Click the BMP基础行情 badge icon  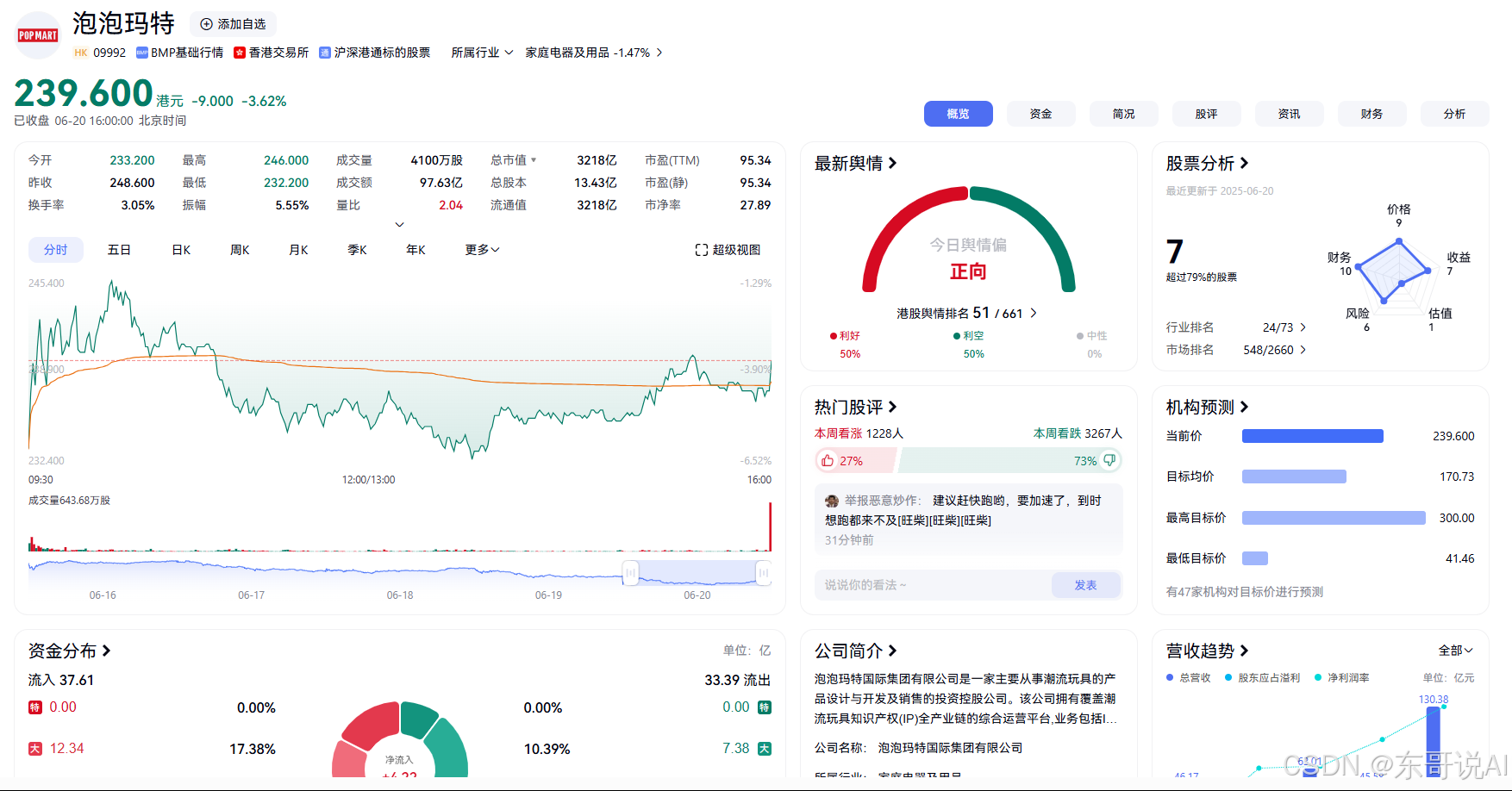coord(142,53)
